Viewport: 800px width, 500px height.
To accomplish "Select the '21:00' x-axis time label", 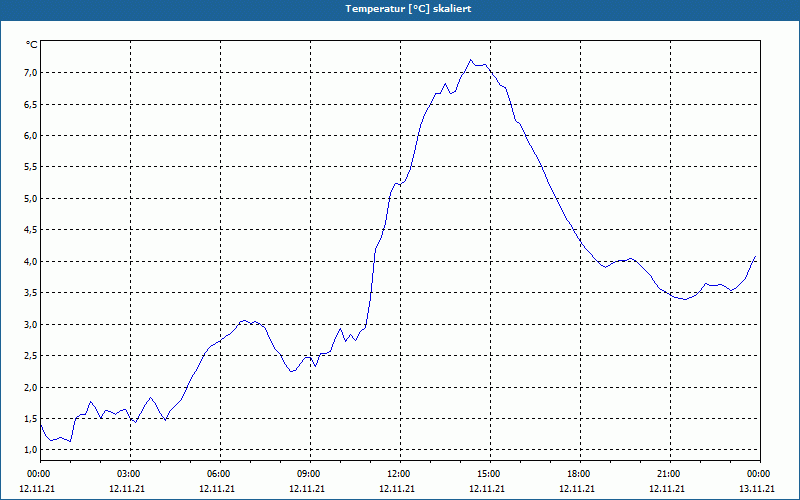I will [x=668, y=474].
